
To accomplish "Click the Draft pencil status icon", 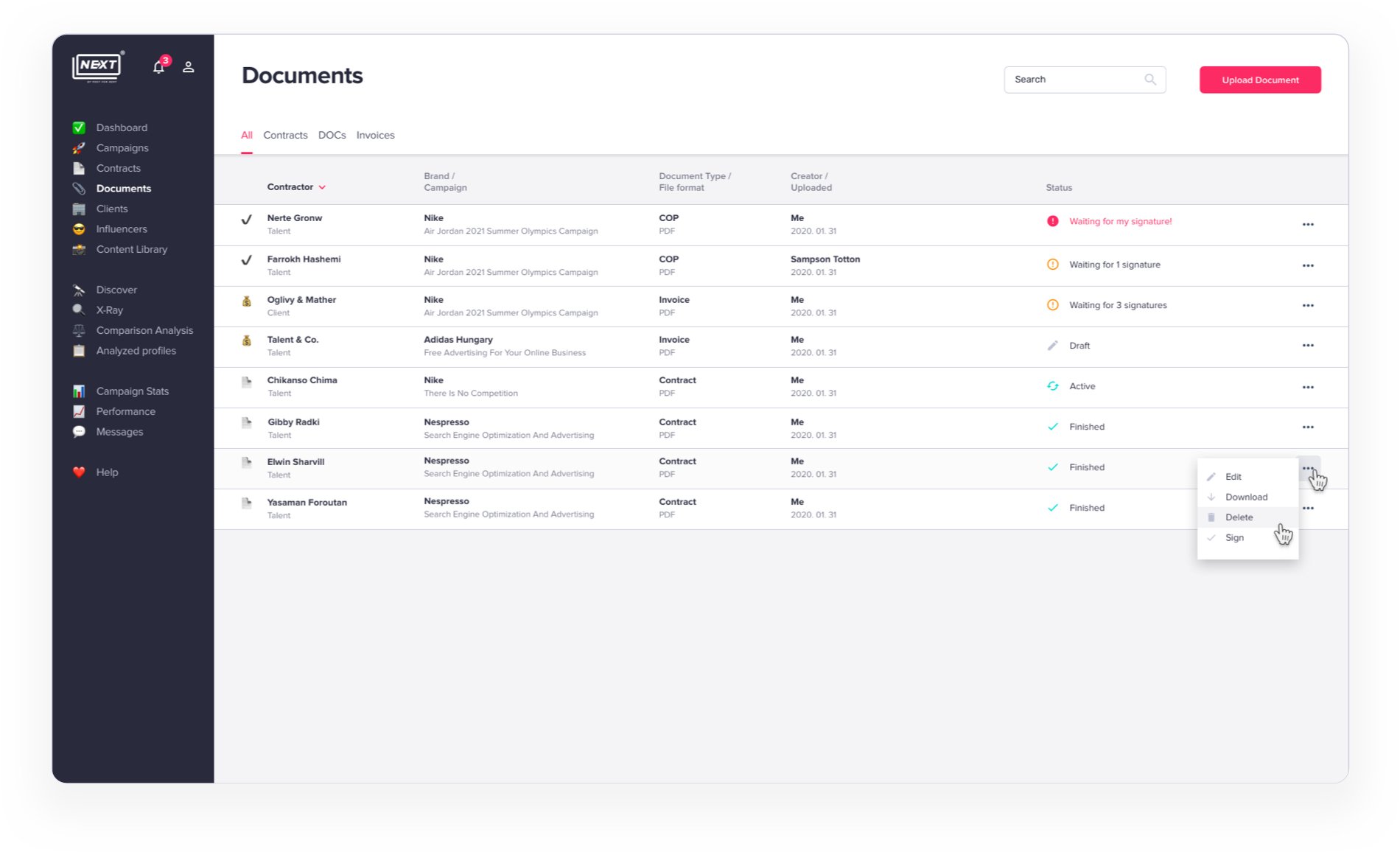I will 1053,346.
